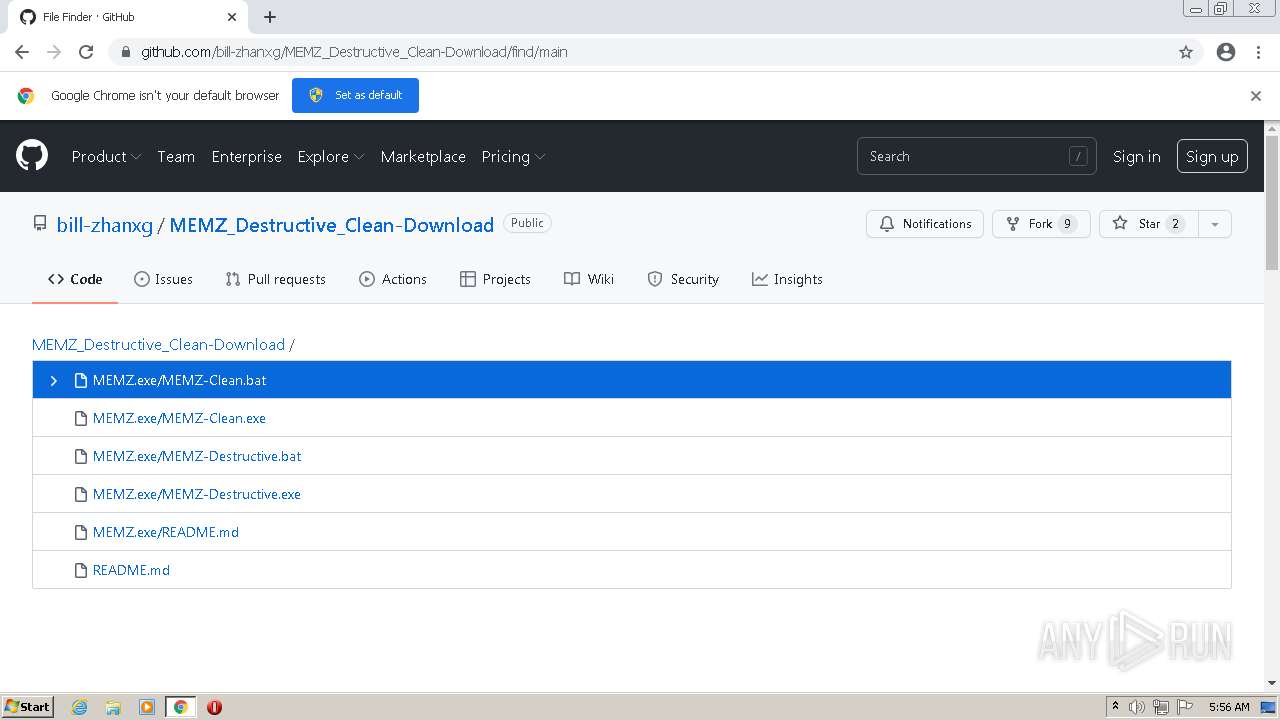Open Windows Explorer folder in taskbar
Viewport: 1280px width, 720px height.
coord(113,707)
